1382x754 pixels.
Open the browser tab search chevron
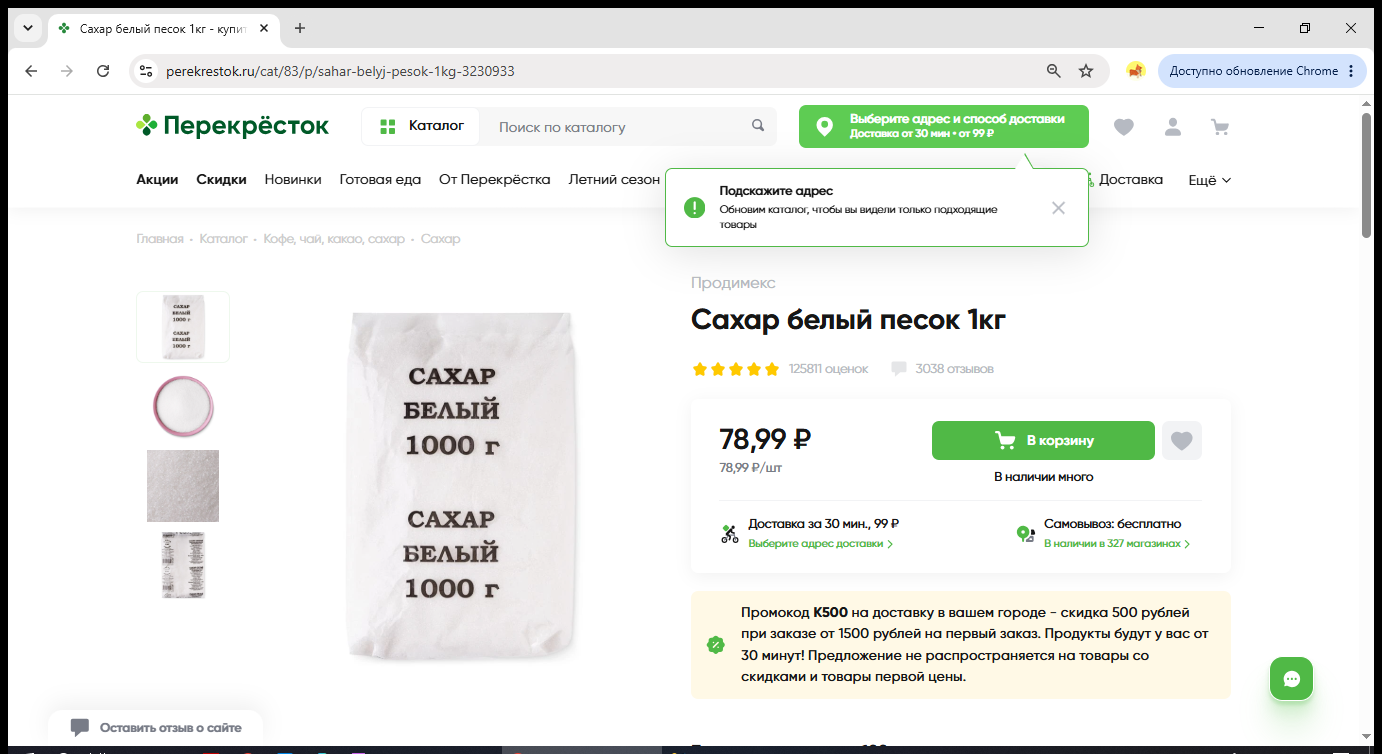tap(27, 28)
